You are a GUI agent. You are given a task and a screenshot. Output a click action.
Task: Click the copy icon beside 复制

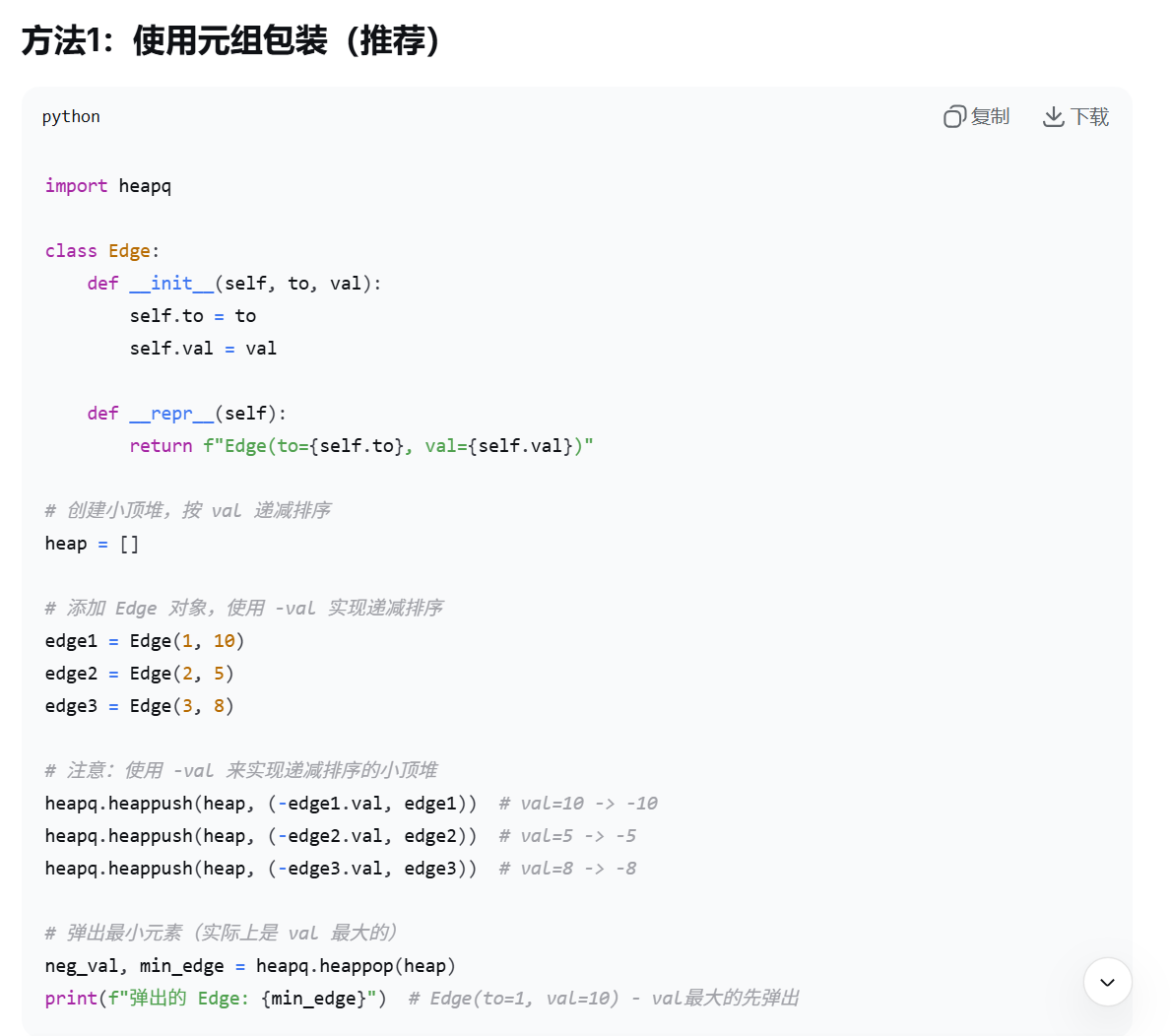point(953,115)
